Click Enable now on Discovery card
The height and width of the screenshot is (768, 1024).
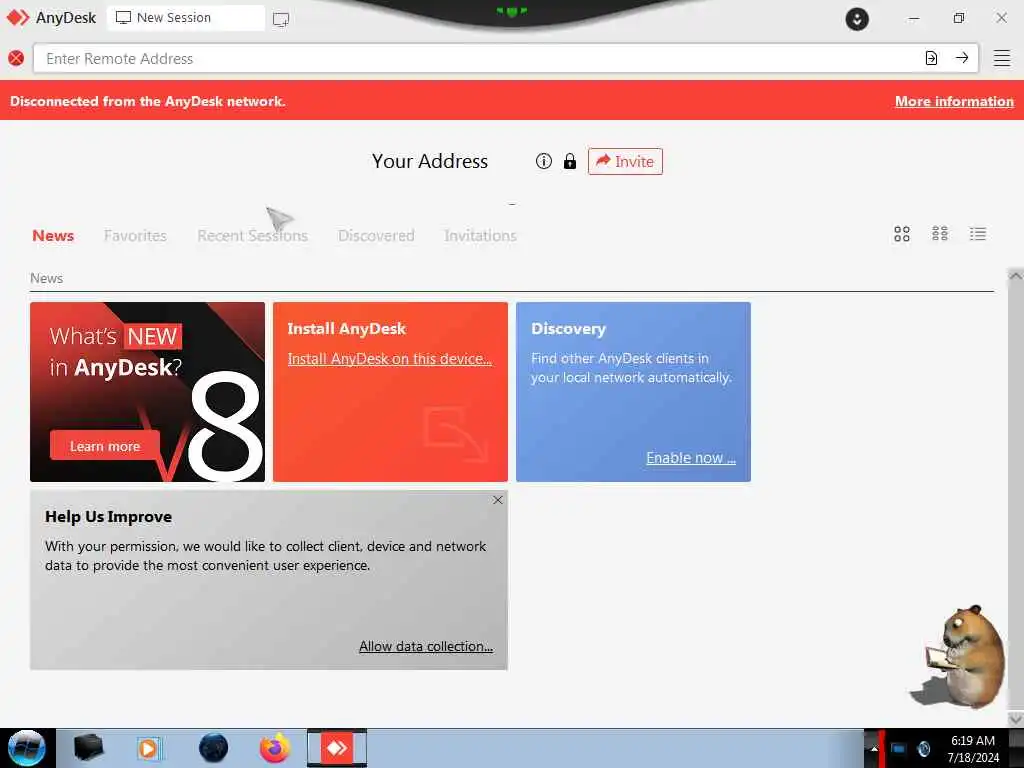tap(691, 458)
